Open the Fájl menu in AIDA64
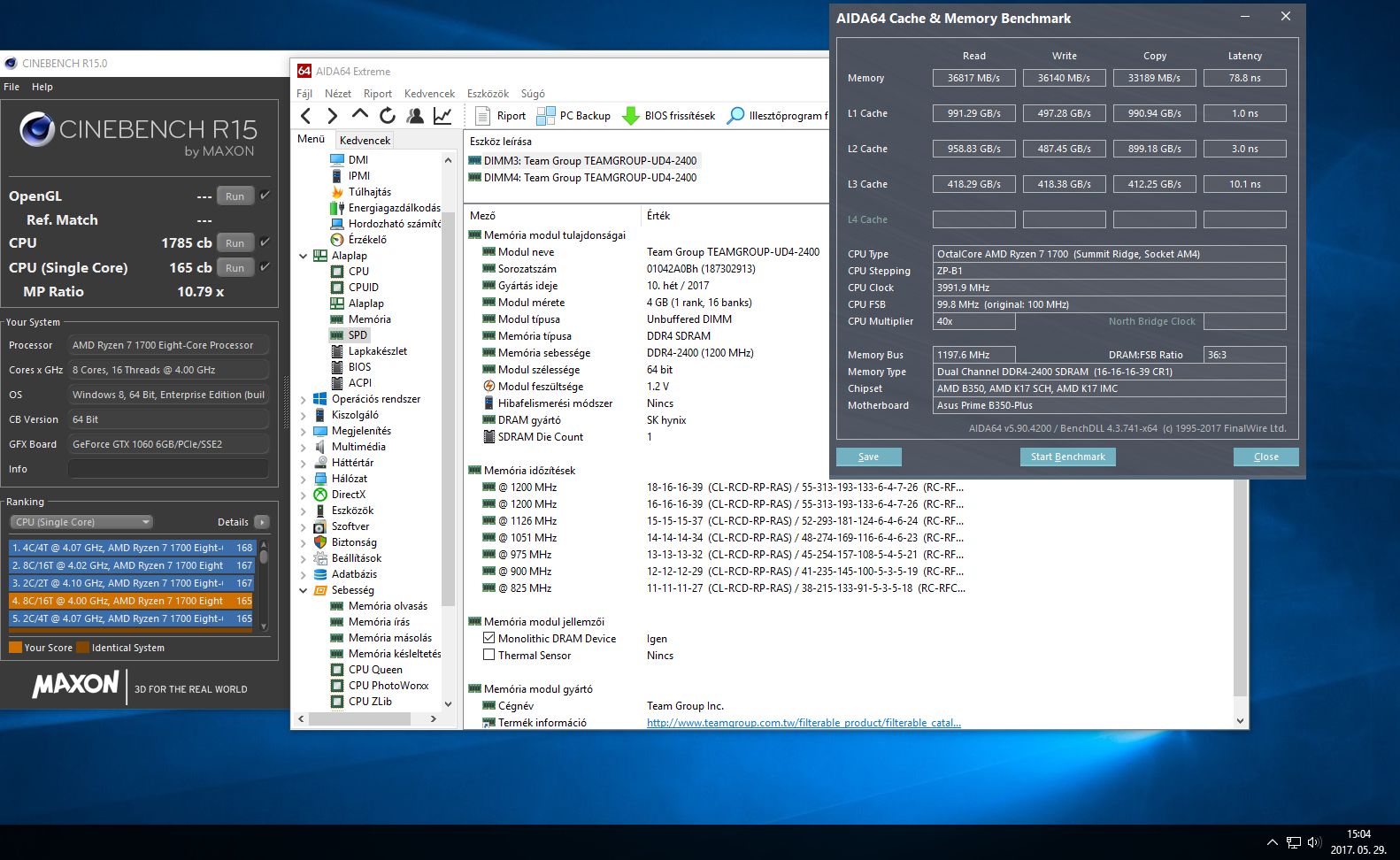The height and width of the screenshot is (860, 1400). (x=304, y=93)
